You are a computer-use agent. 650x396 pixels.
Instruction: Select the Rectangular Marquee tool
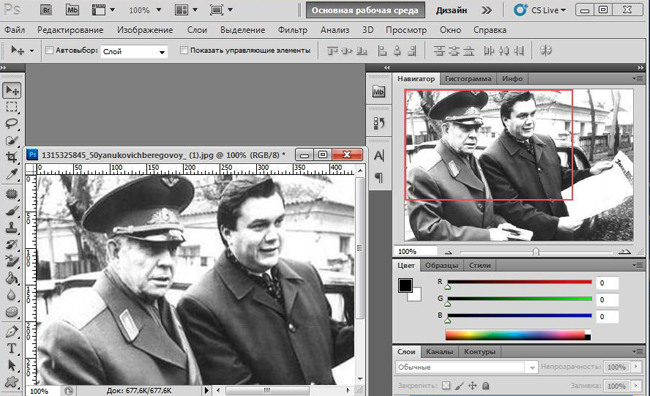click(x=12, y=107)
